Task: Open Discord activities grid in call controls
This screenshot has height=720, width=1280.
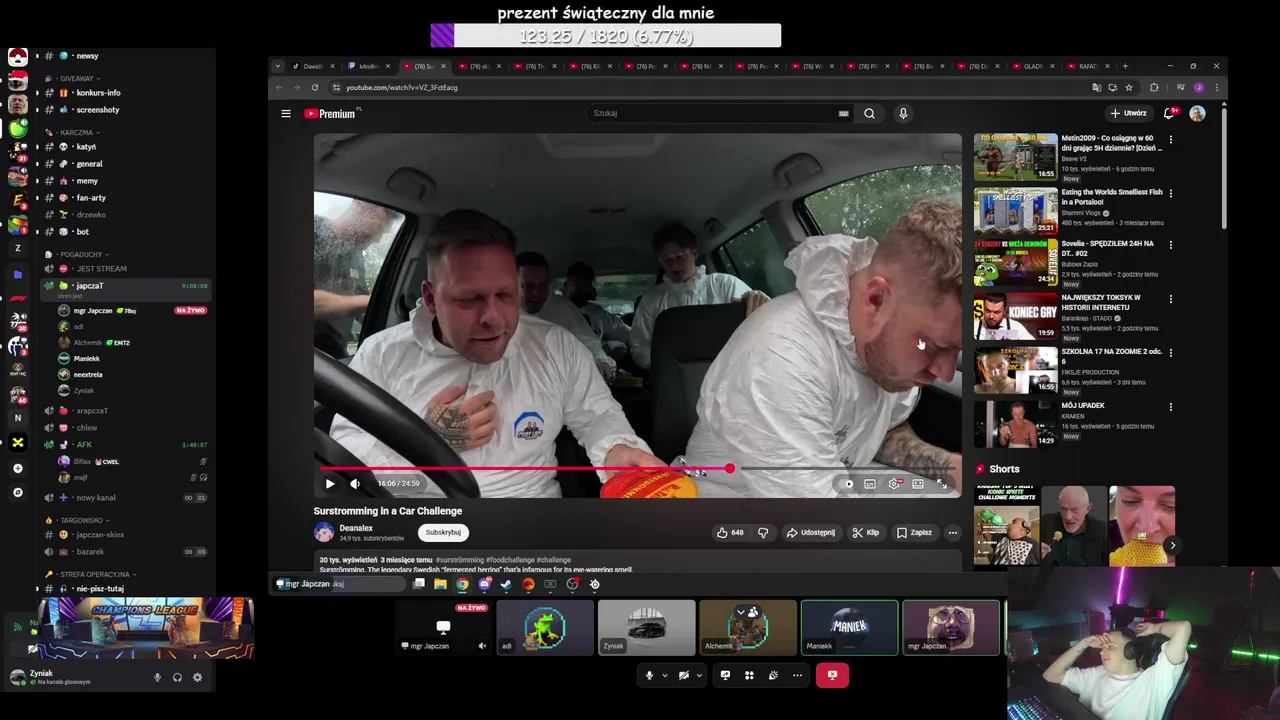Action: (x=749, y=675)
